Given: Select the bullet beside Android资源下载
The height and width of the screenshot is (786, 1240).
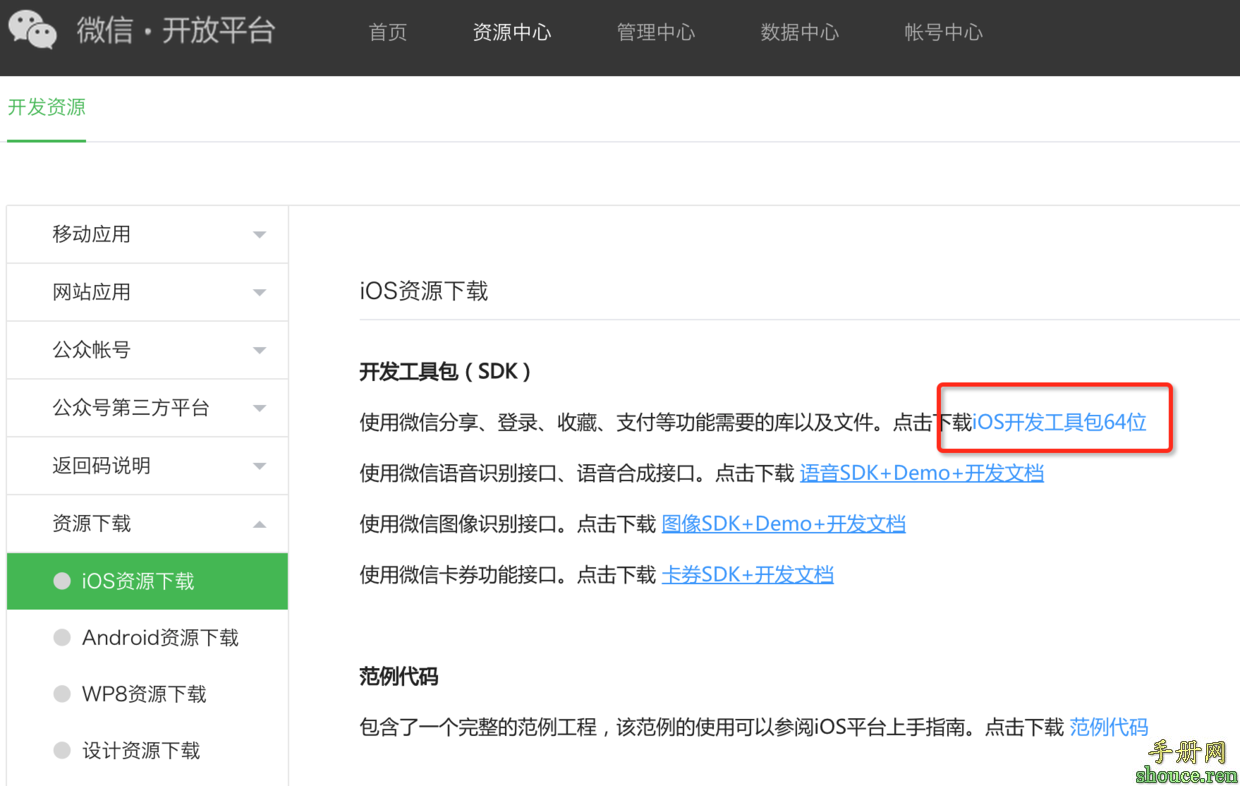Looking at the screenshot, I should click(x=60, y=637).
